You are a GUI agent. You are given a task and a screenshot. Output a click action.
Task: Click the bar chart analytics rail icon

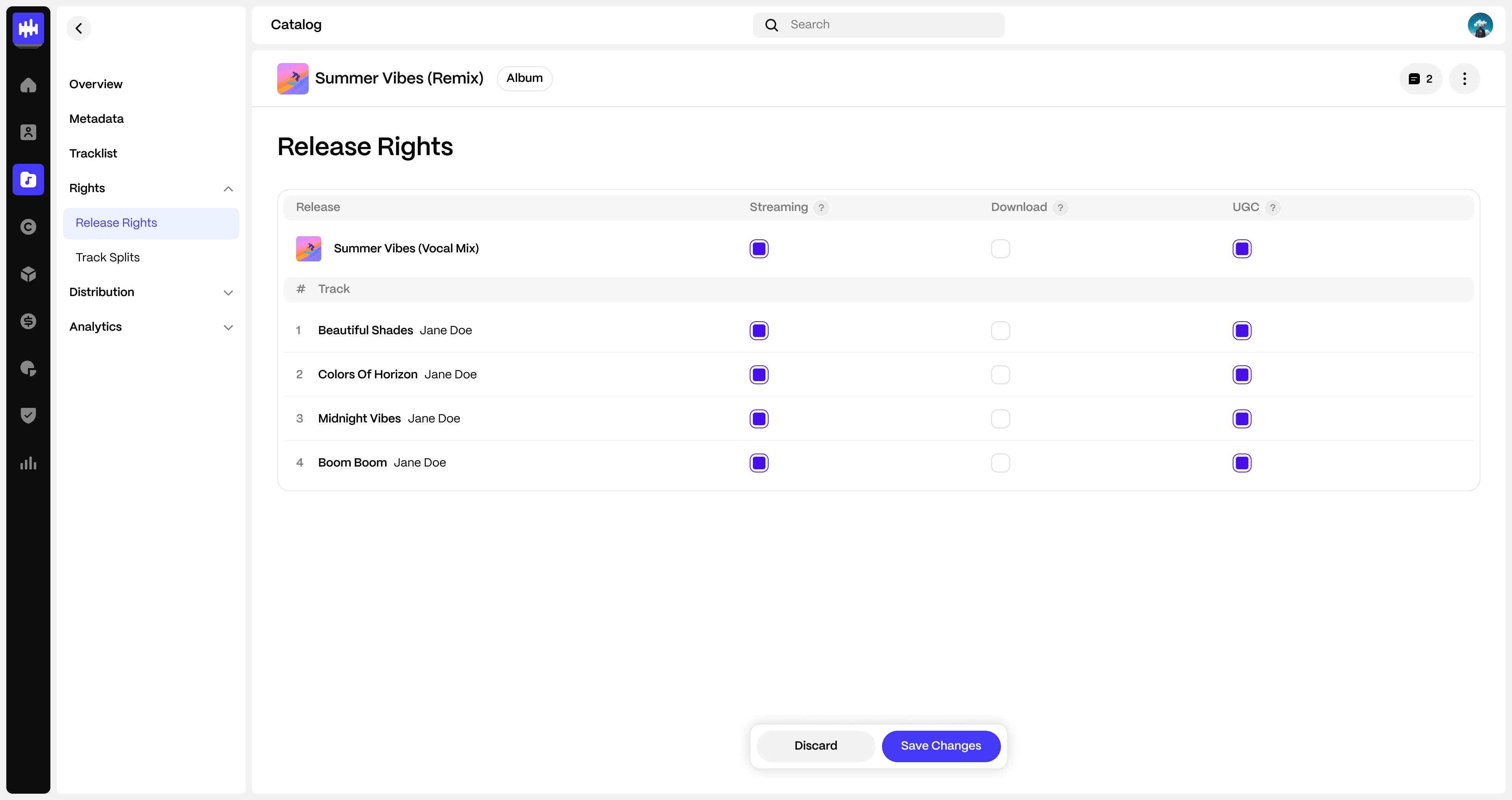click(28, 463)
